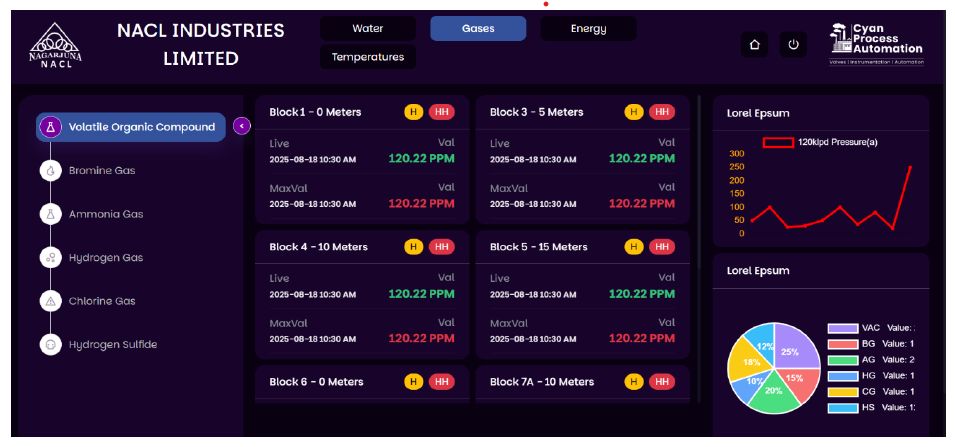This screenshot has height=447, width=955.
Task: Select the Ammonia Gas flask icon
Action: pos(50,214)
